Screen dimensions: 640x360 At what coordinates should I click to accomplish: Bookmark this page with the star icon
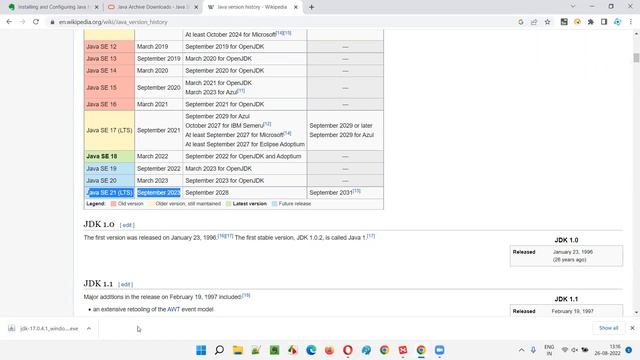(x=547, y=22)
